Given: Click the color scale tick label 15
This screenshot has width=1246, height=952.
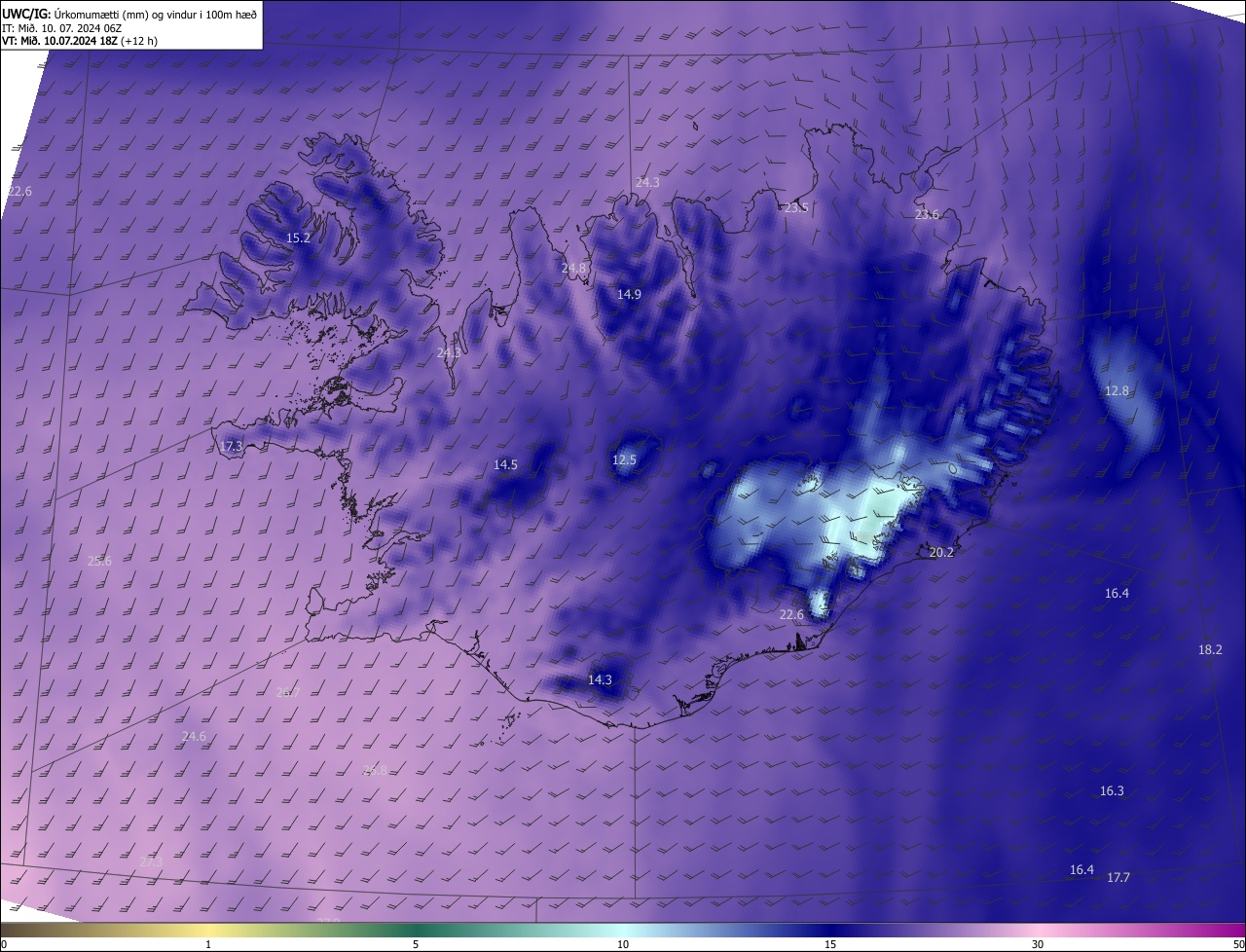Looking at the screenshot, I should [830, 944].
